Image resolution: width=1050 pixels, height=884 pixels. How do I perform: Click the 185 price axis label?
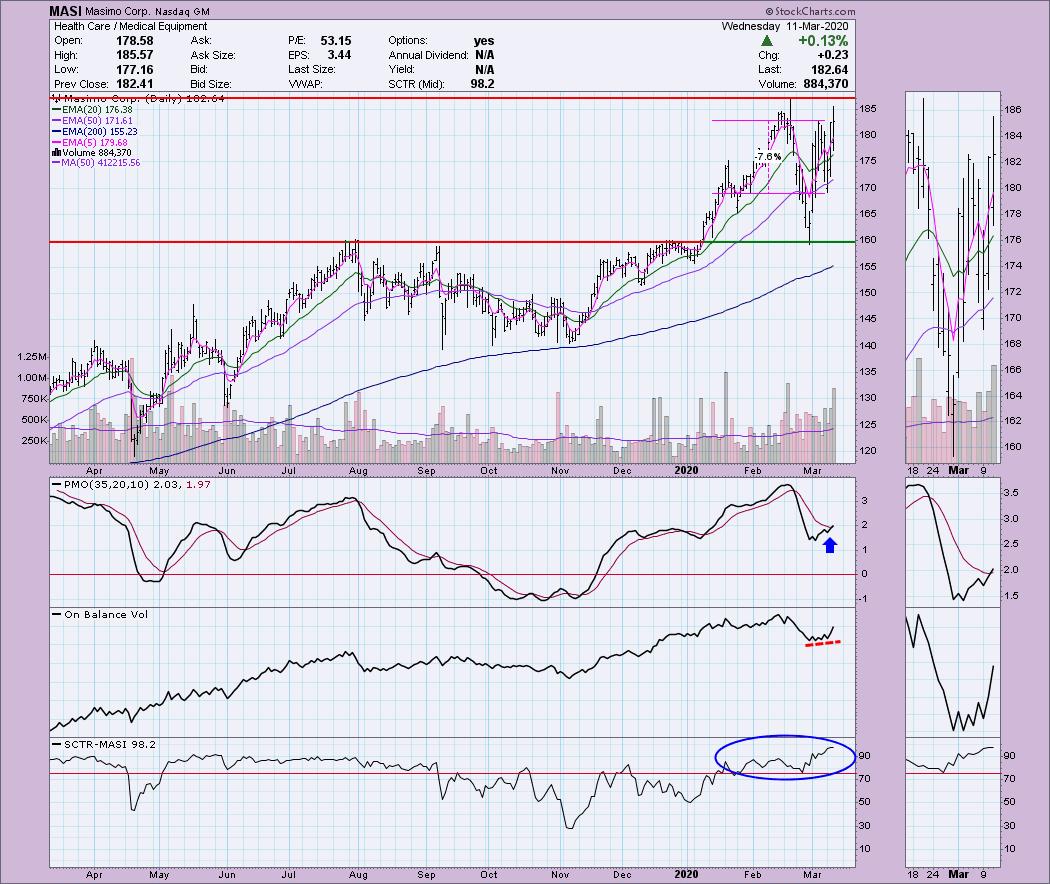868,108
